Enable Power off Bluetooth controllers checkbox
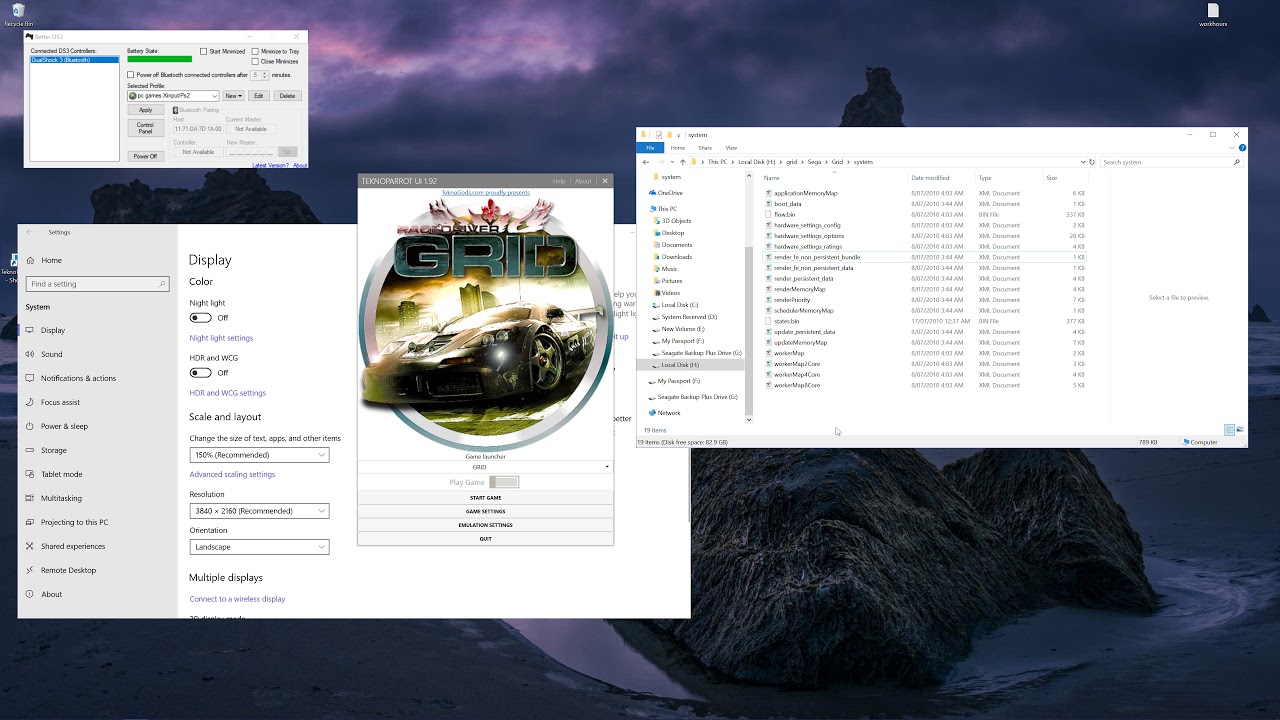 coord(130,75)
